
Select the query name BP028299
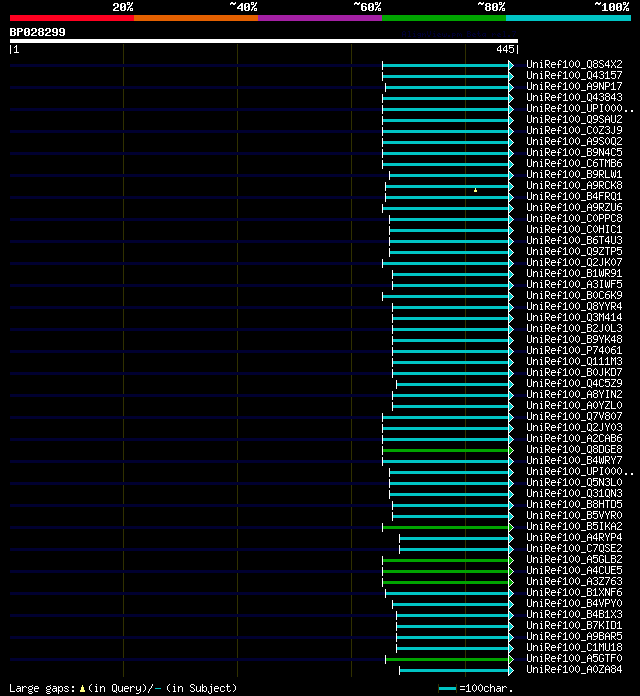pos(38,32)
